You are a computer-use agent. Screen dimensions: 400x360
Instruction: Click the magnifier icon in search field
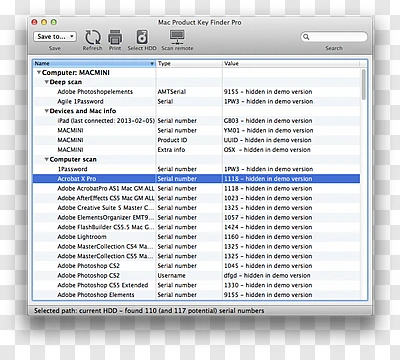coord(306,37)
